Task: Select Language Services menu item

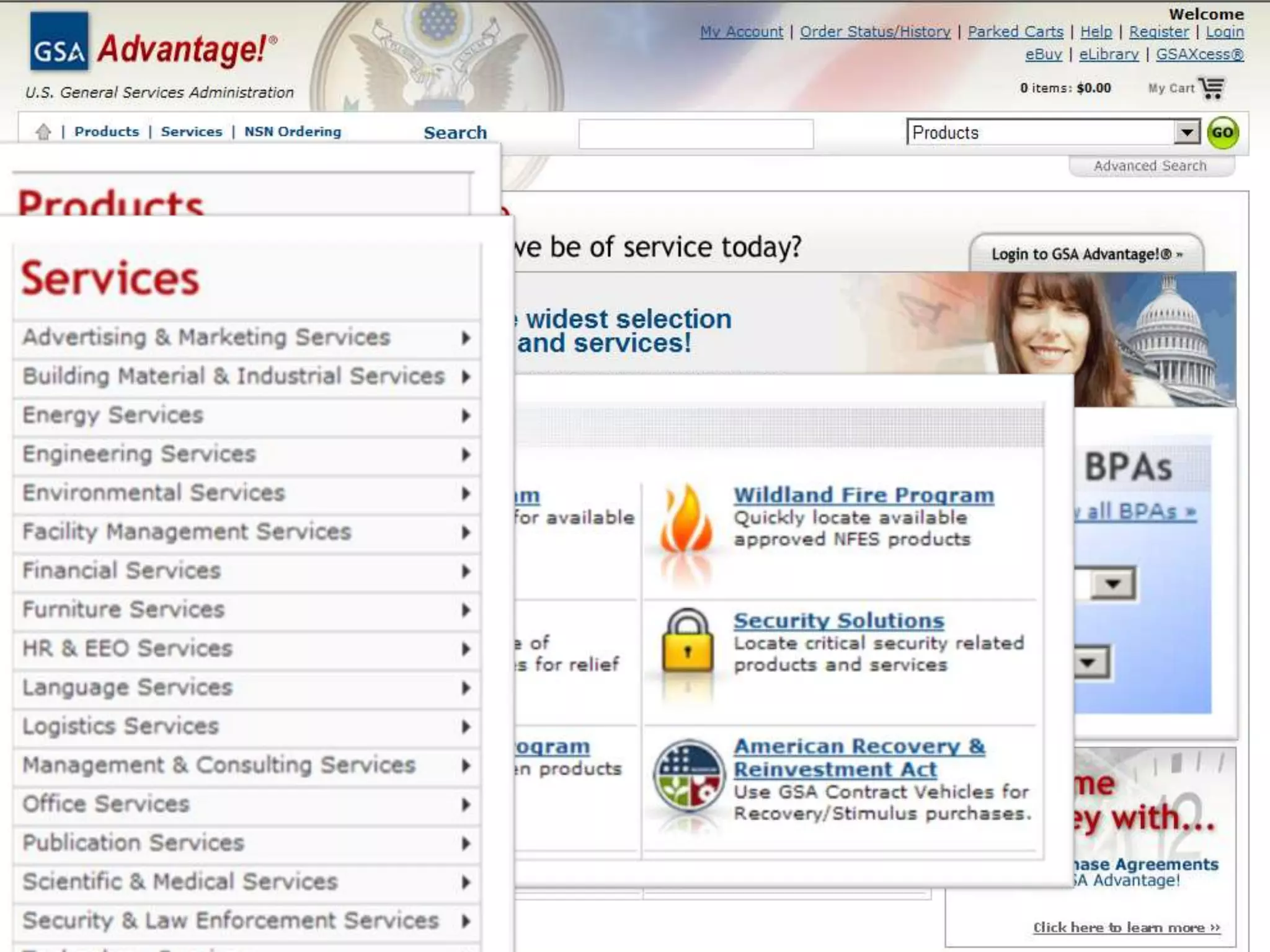Action: click(247, 688)
